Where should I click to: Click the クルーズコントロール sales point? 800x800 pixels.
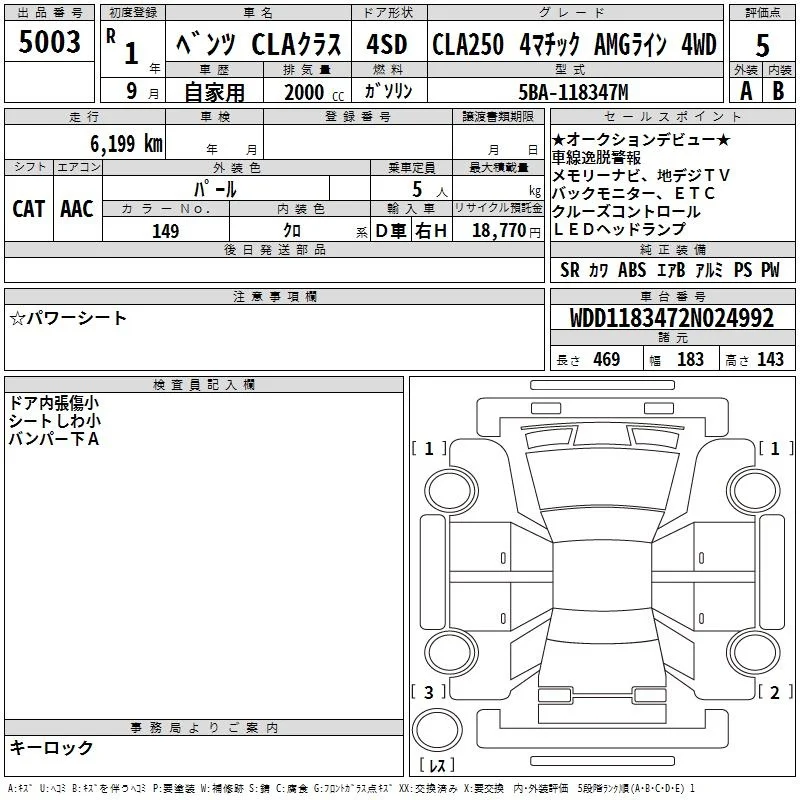(x=626, y=211)
